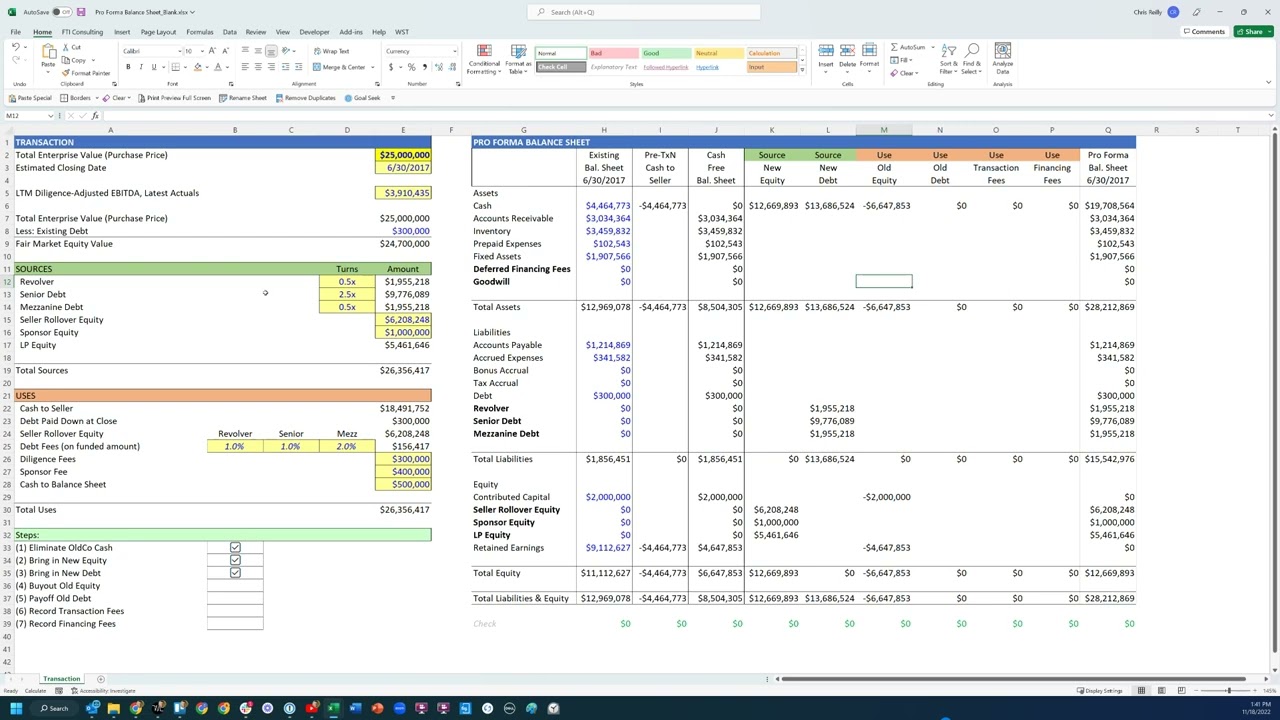Click the Rename Sheet button

242,98
